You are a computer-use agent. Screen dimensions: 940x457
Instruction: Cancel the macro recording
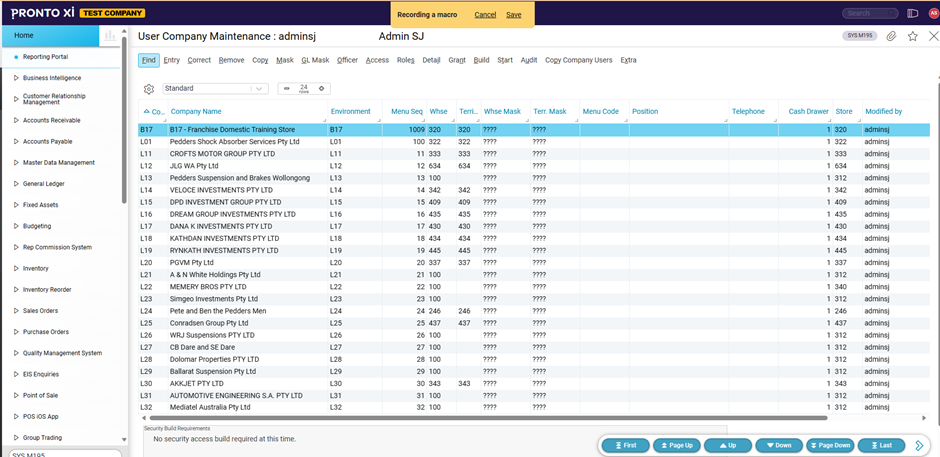(485, 15)
